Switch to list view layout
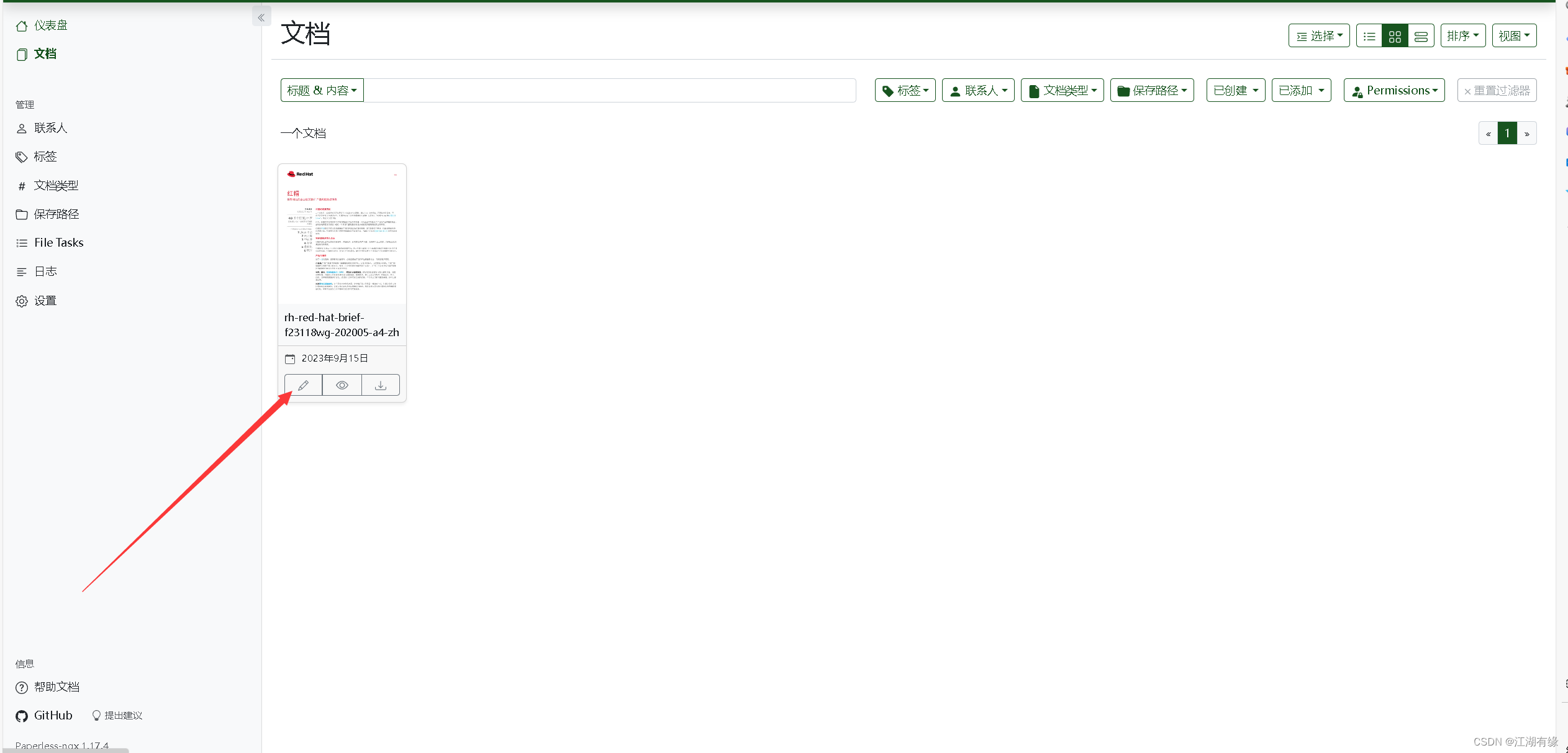This screenshot has height=753, width=1568. coord(1369,36)
